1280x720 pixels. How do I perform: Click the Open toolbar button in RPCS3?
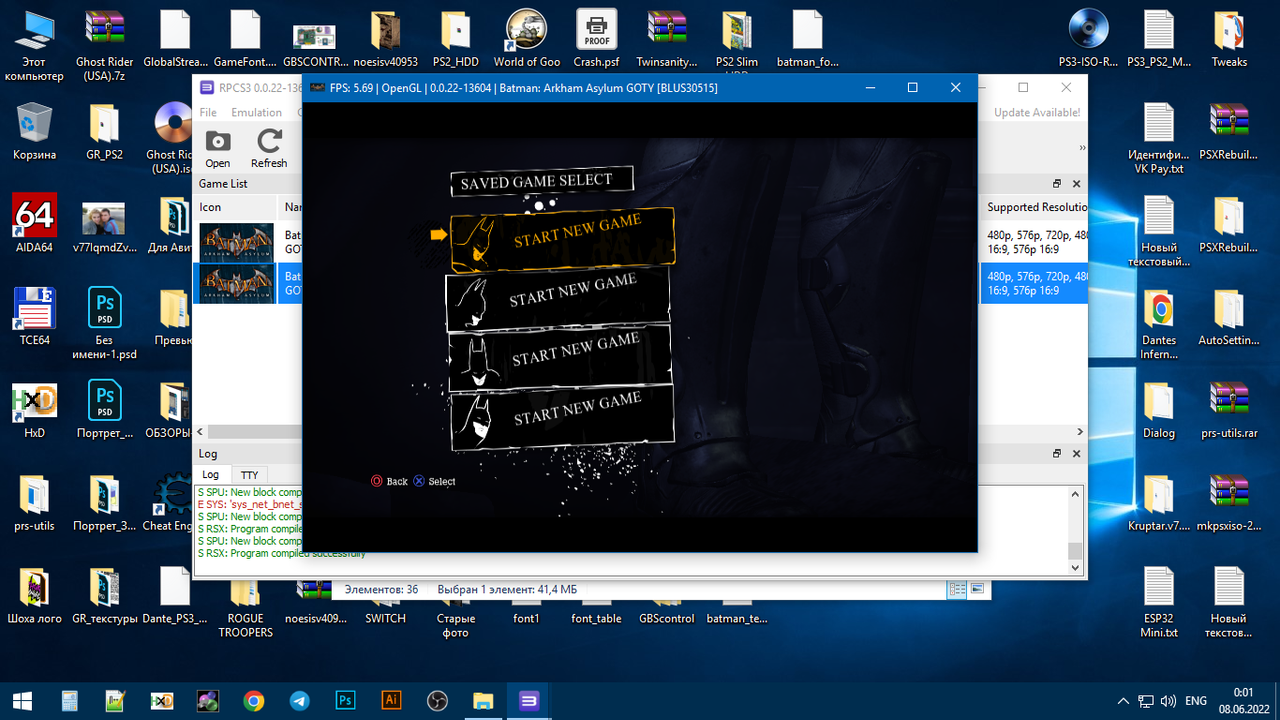click(218, 149)
